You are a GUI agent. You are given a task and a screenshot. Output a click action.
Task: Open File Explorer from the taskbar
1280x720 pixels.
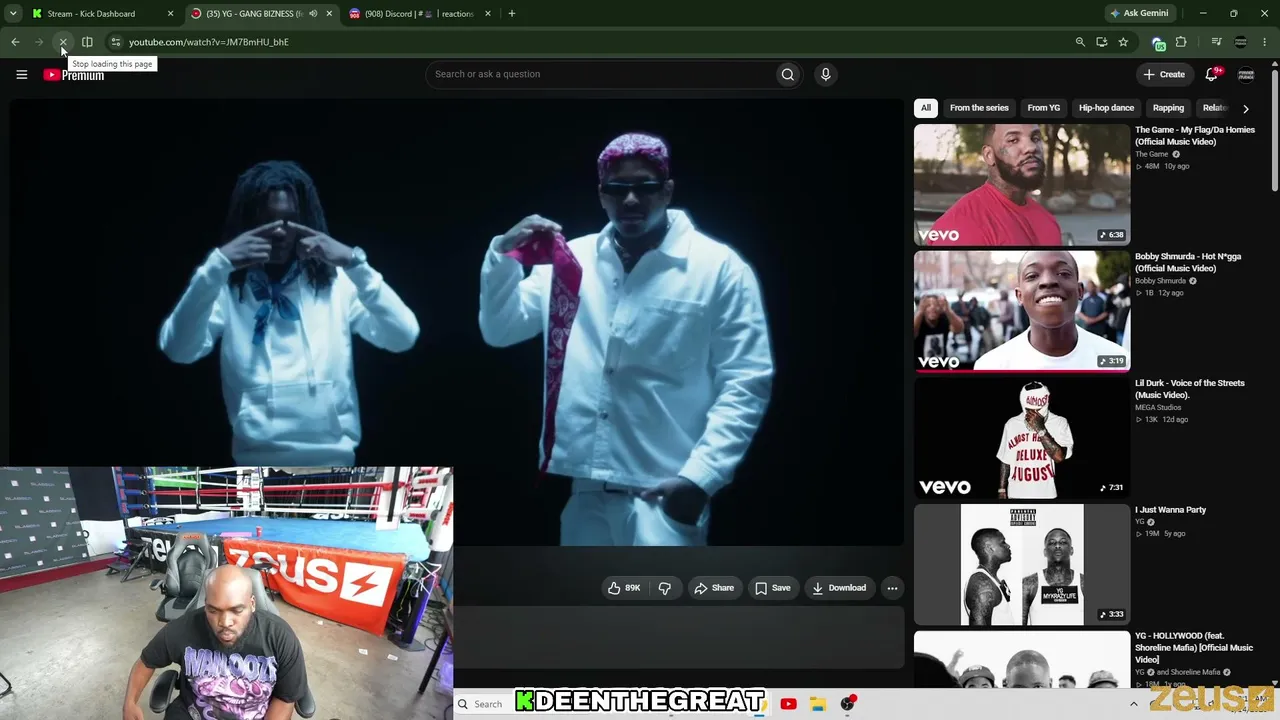tap(817, 704)
